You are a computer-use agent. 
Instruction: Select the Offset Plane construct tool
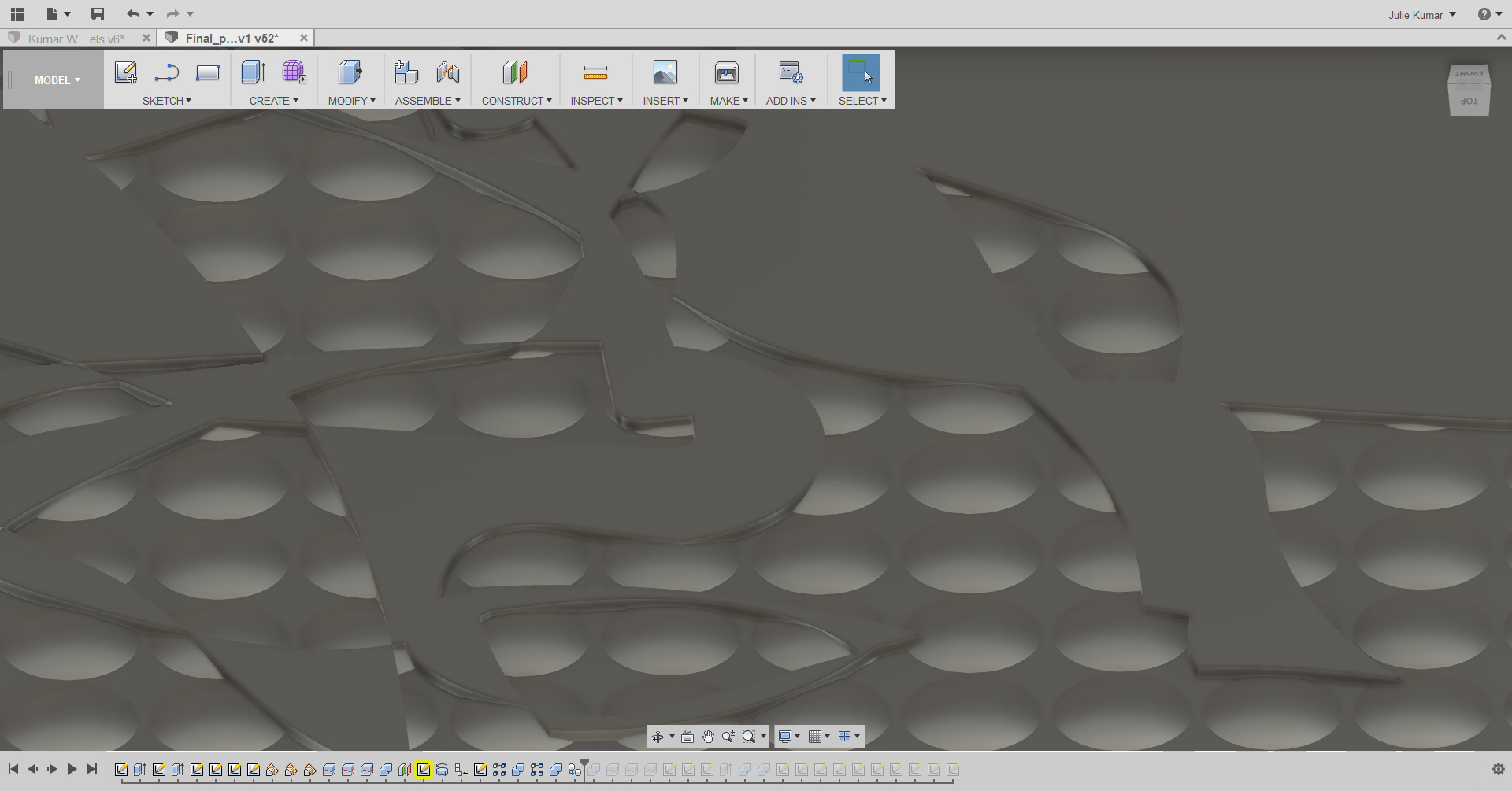(515, 72)
